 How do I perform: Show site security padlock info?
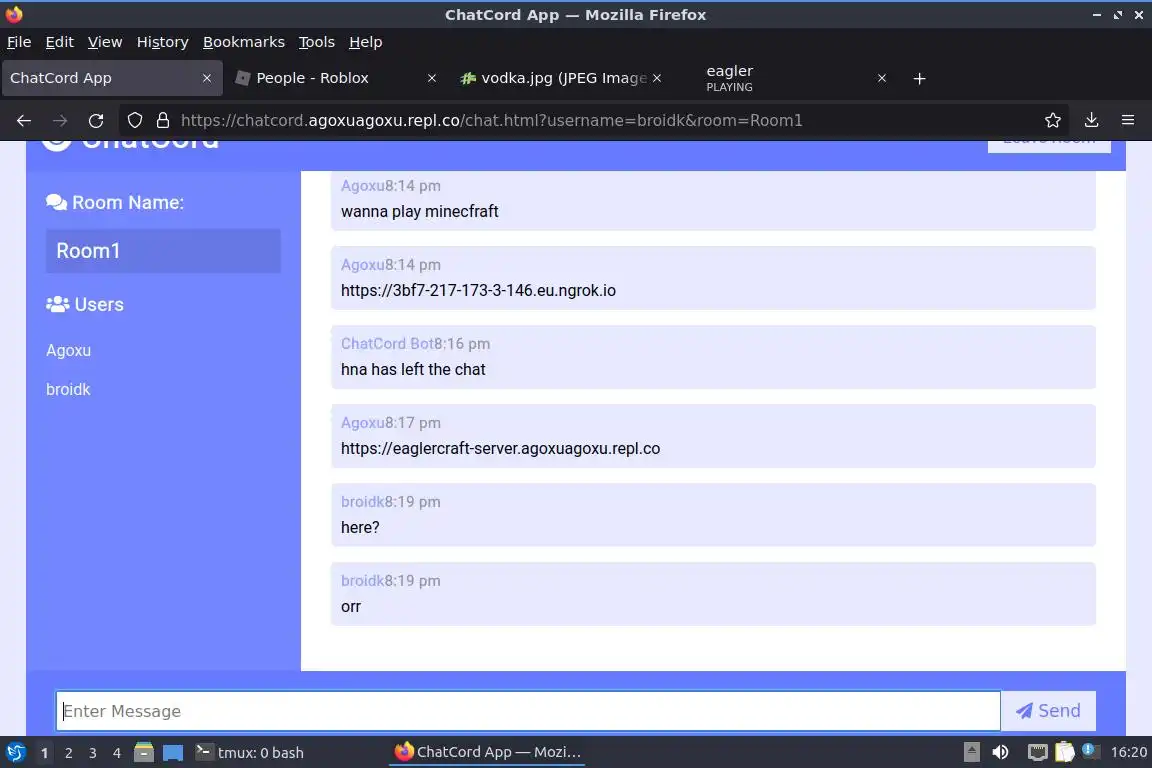point(163,121)
